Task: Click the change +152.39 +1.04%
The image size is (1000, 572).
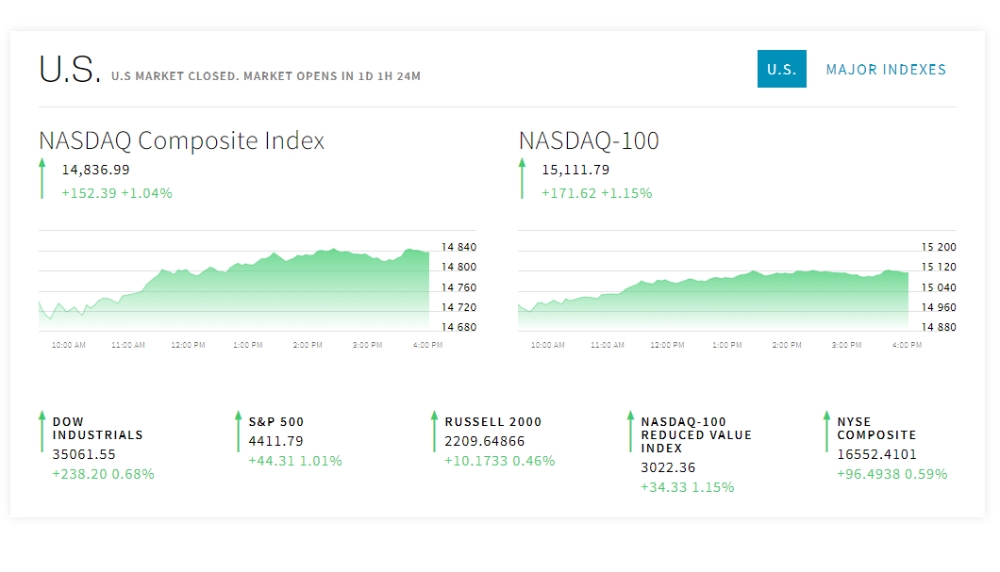Action: click(117, 193)
